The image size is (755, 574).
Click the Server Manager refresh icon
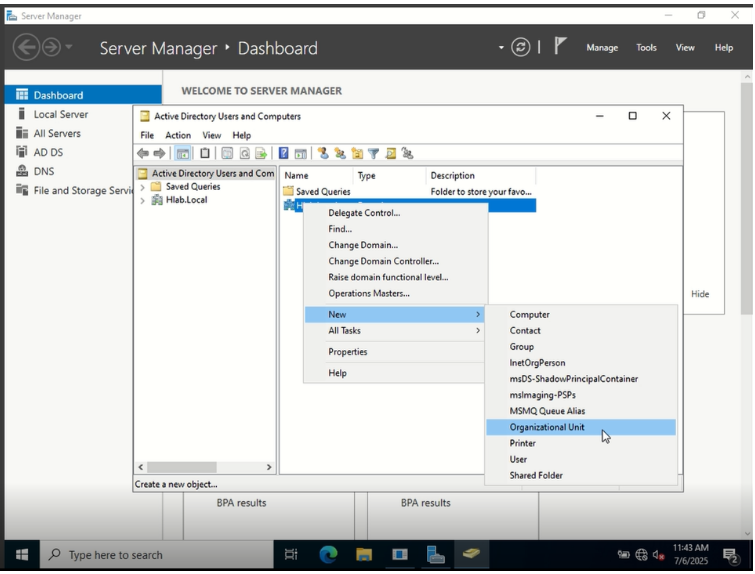pyautogui.click(x=521, y=47)
